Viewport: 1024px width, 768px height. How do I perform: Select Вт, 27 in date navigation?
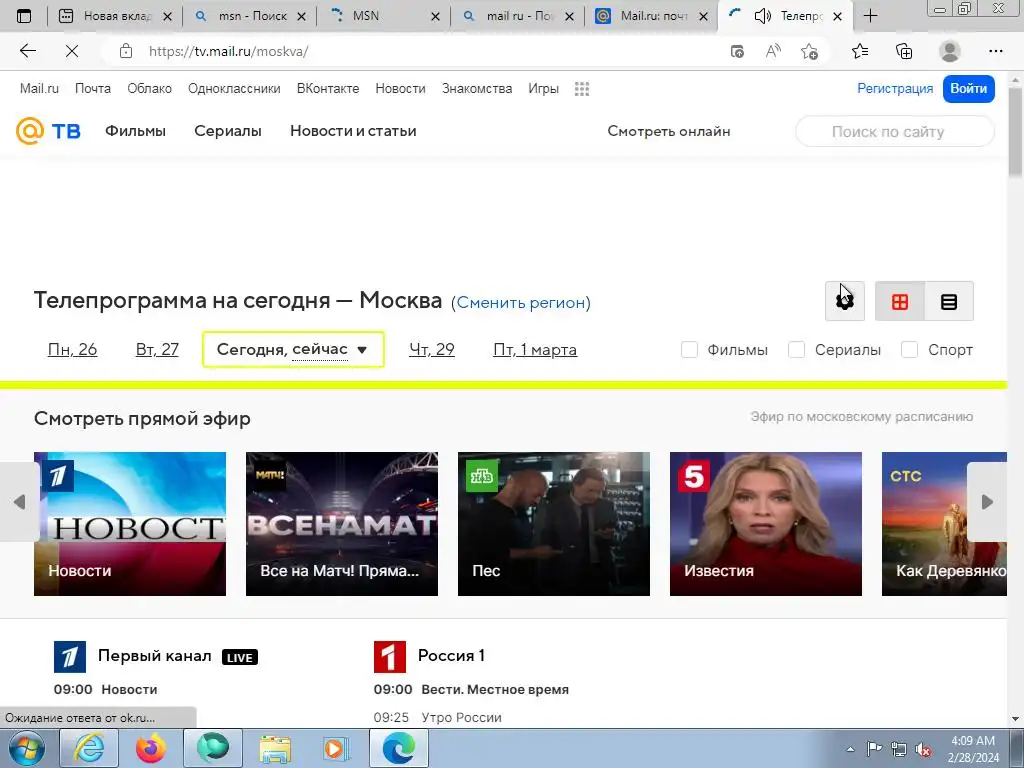[x=157, y=349]
